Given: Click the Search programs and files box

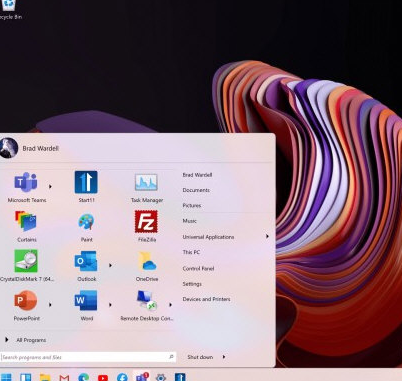Looking at the screenshot, I should 88,357.
